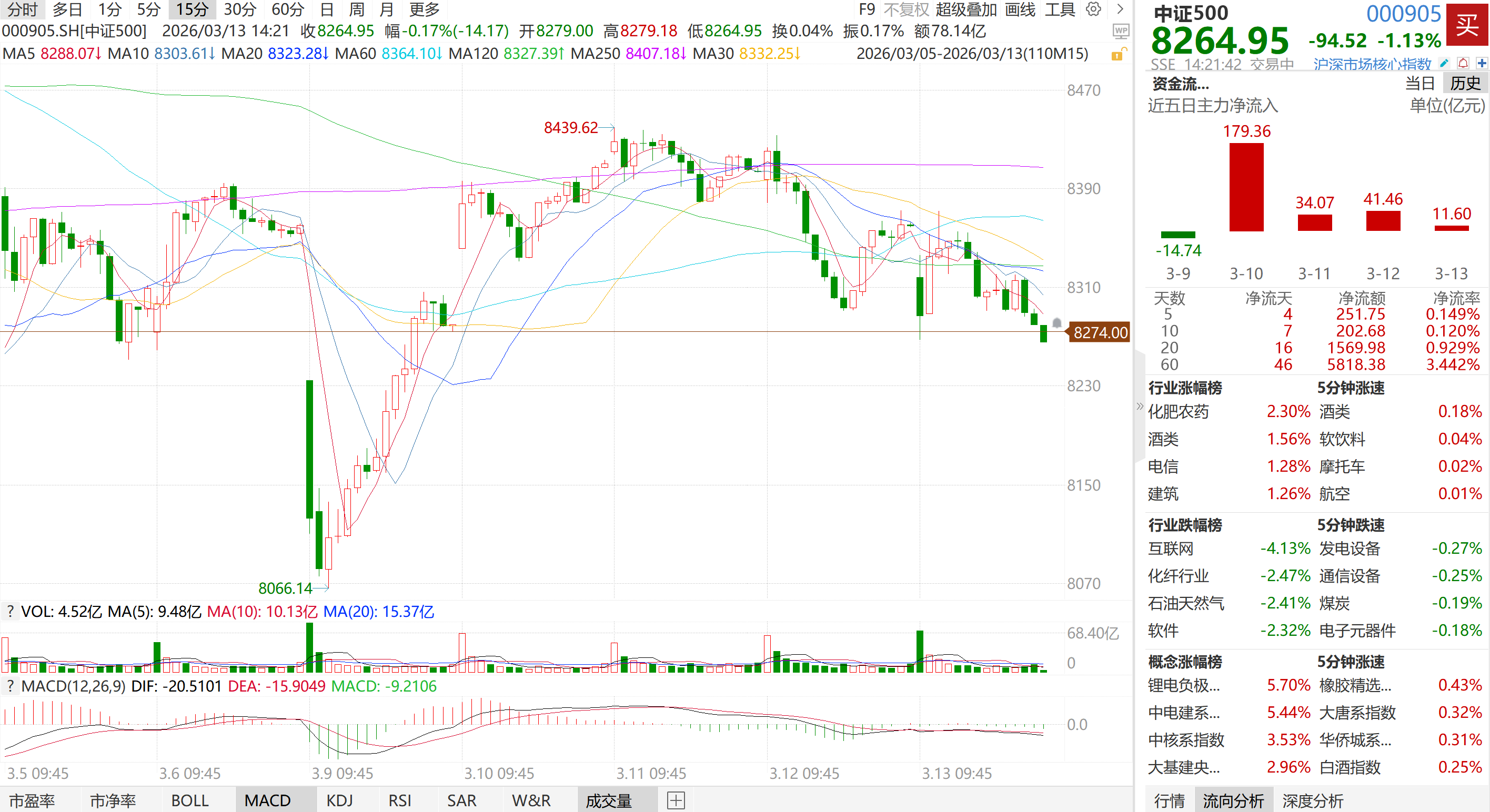This screenshot has height=812, width=1490.
Task: Toggle 当日 fund flow view
Action: click(x=1420, y=83)
